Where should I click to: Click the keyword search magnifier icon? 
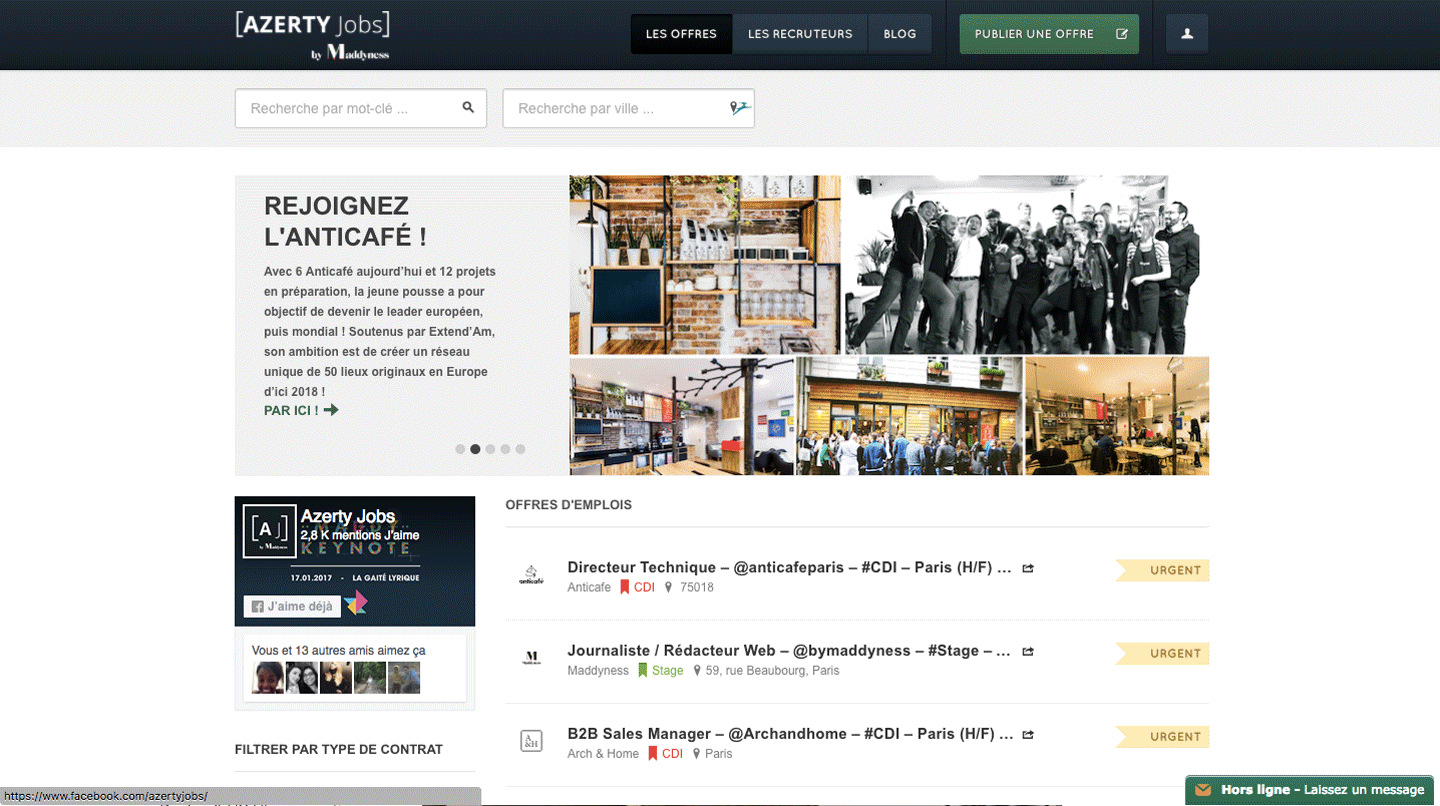coord(468,108)
